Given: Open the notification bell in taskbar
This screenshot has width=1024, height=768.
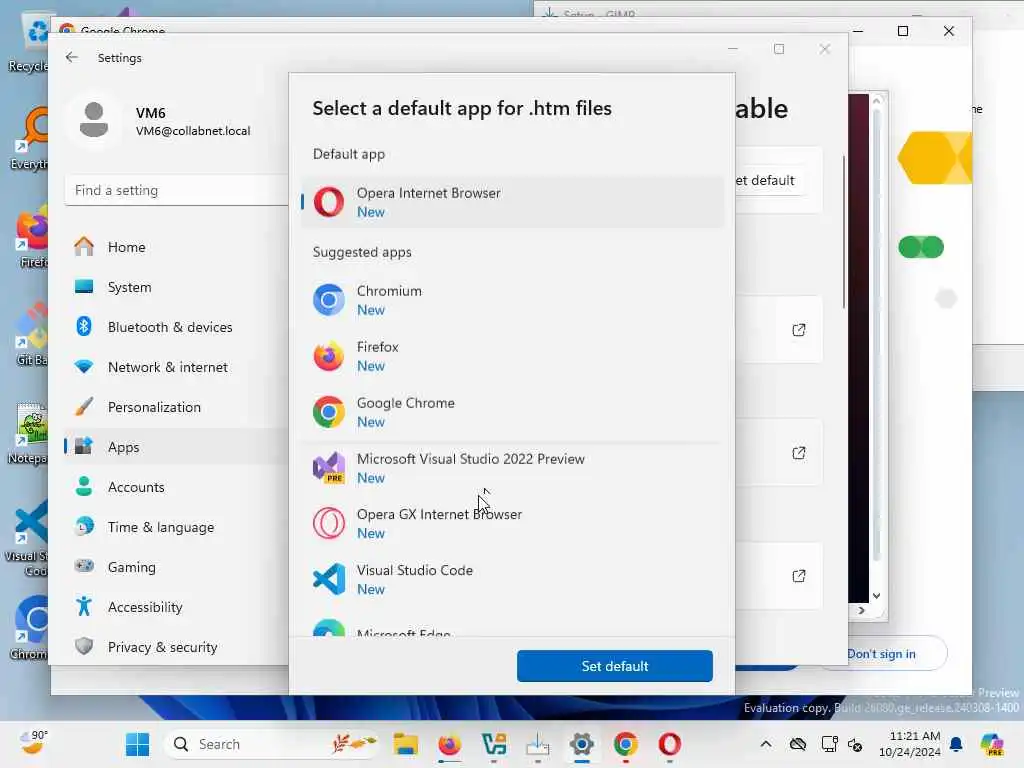Looking at the screenshot, I should tap(956, 744).
